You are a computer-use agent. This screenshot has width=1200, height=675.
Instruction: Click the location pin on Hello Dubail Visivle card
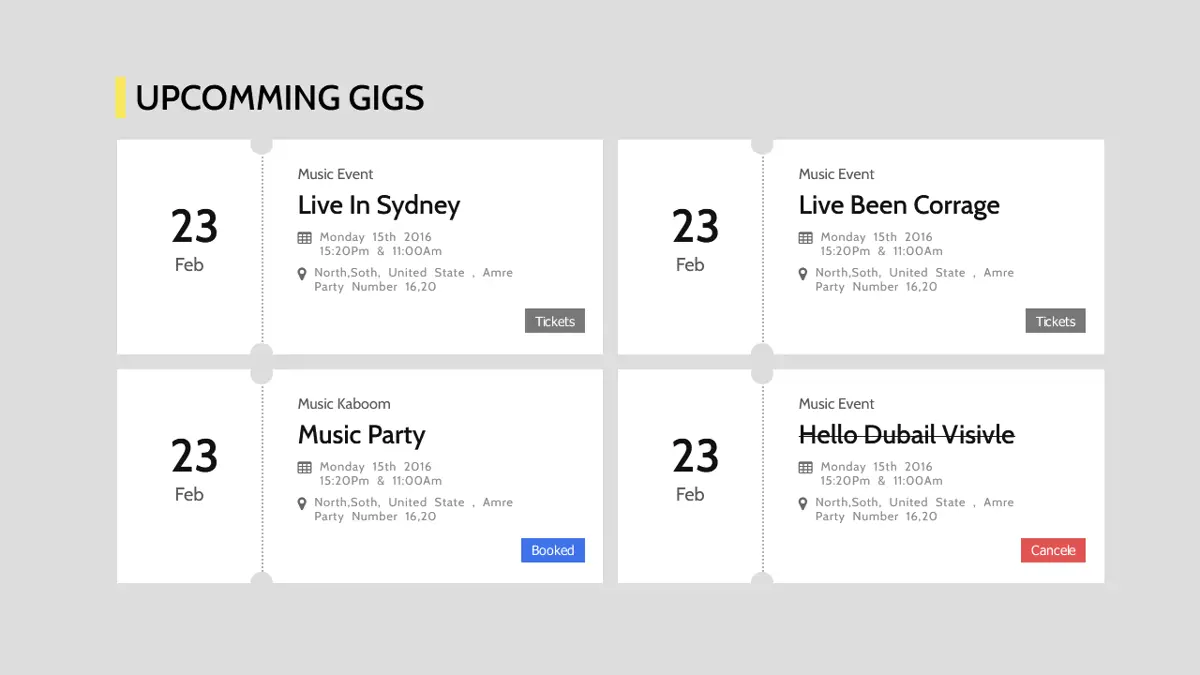(x=802, y=501)
